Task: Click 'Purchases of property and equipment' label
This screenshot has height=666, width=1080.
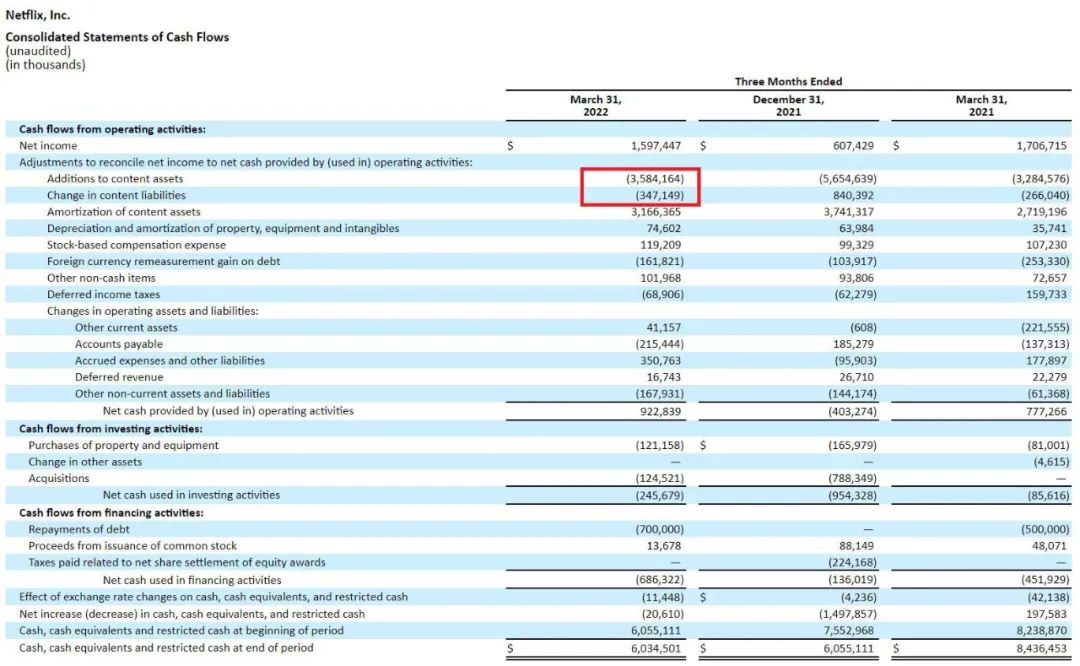Action: tap(123, 446)
